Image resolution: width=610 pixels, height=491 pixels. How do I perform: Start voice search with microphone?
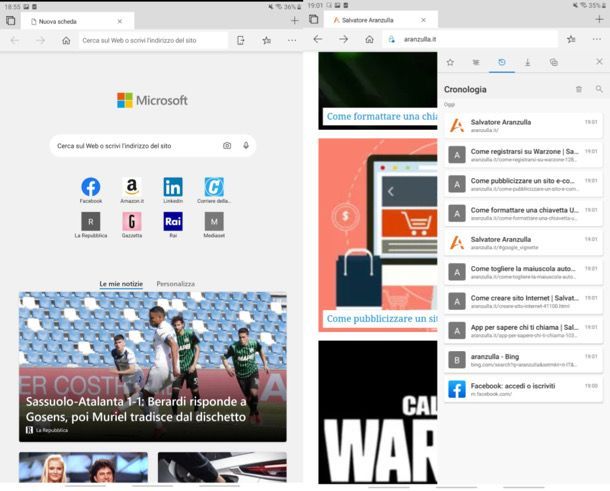[246, 146]
